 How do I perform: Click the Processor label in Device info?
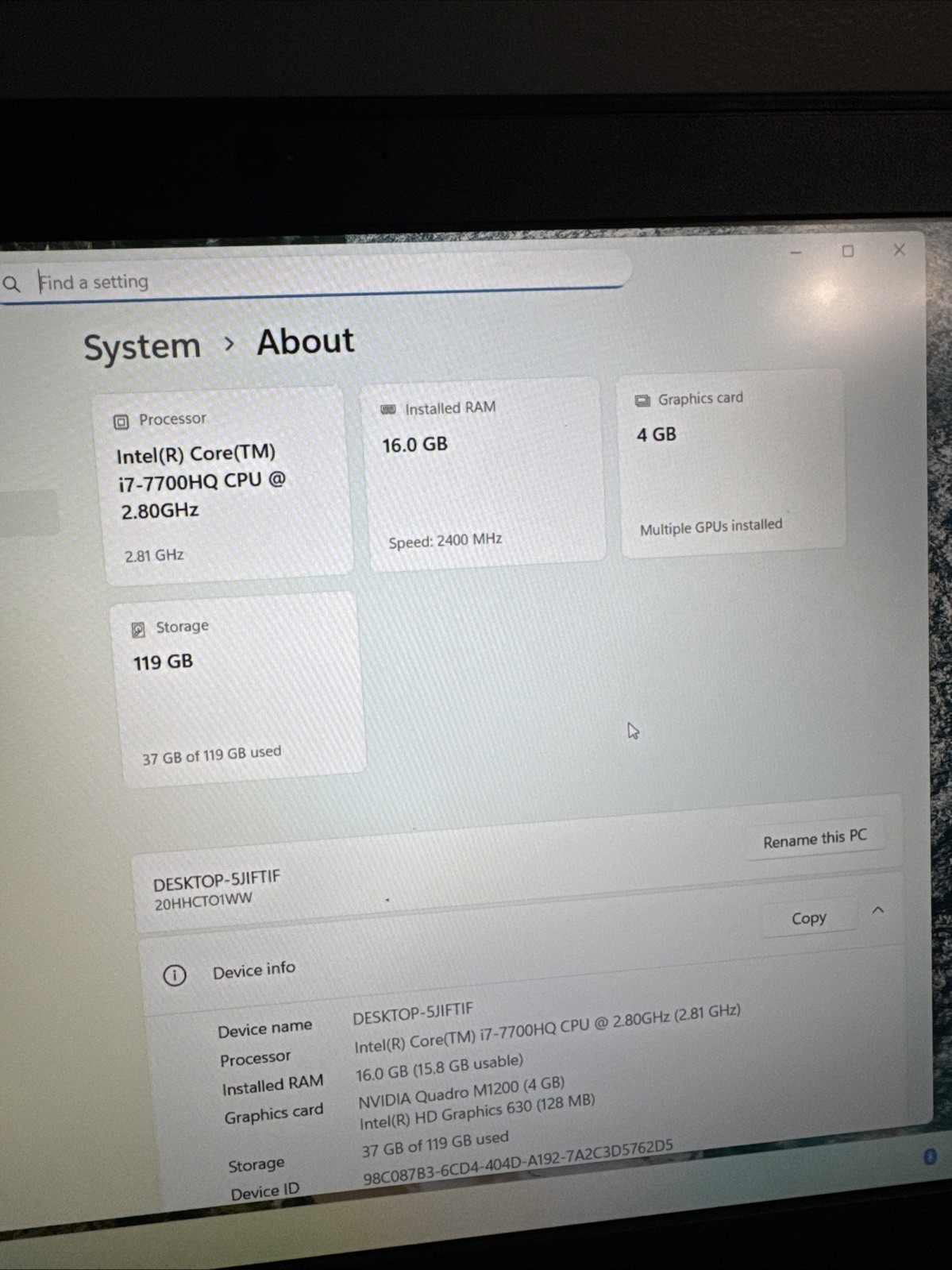tap(256, 1059)
